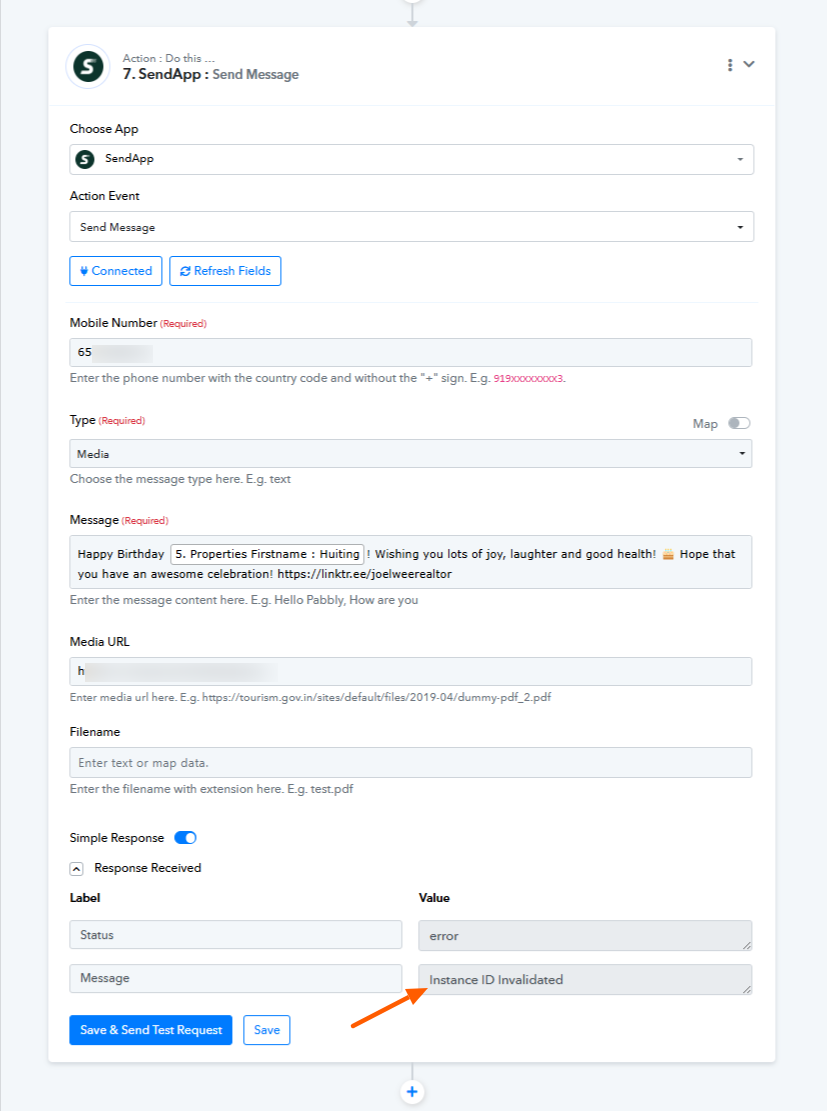This screenshot has width=827, height=1111.
Task: Toggle the Map switch for Type
Action: click(x=739, y=423)
